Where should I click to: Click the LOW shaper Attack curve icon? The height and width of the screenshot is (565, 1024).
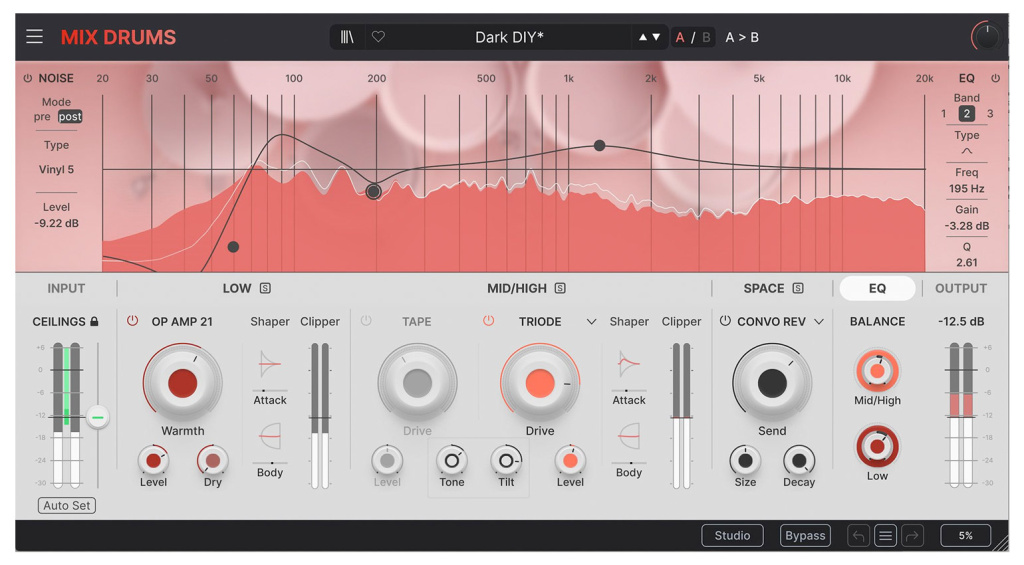[x=269, y=364]
